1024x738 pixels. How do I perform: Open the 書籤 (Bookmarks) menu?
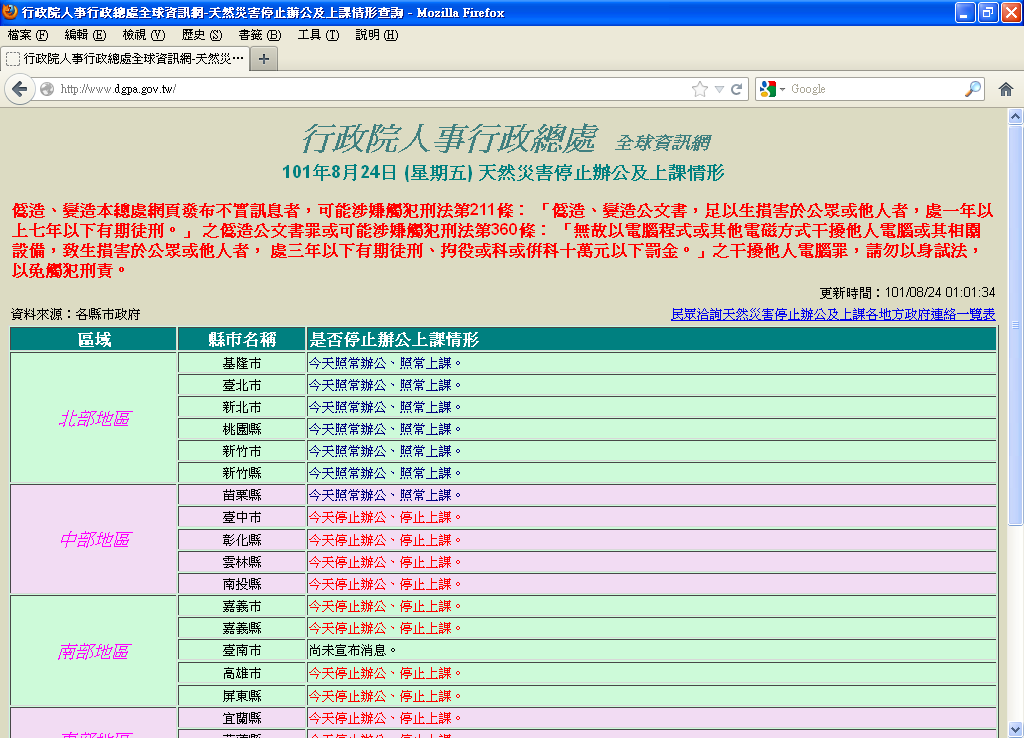pos(259,35)
